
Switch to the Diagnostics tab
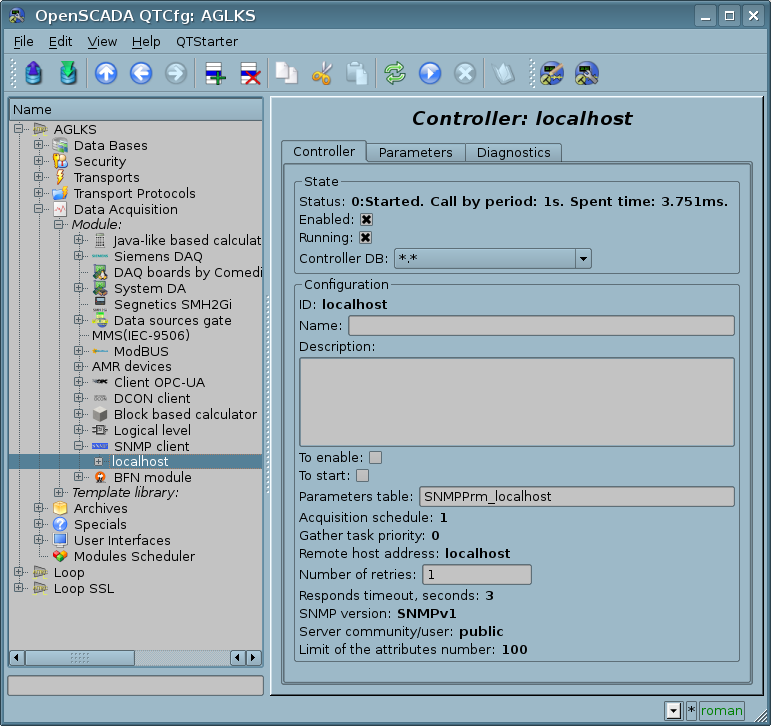pyautogui.click(x=513, y=152)
